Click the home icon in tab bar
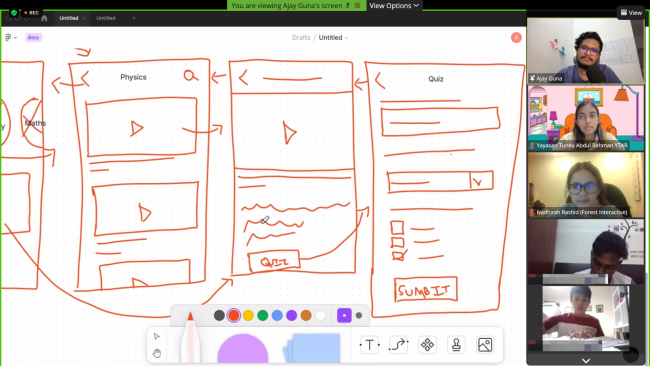Screen dimensions: 650x366 (x=44, y=18)
